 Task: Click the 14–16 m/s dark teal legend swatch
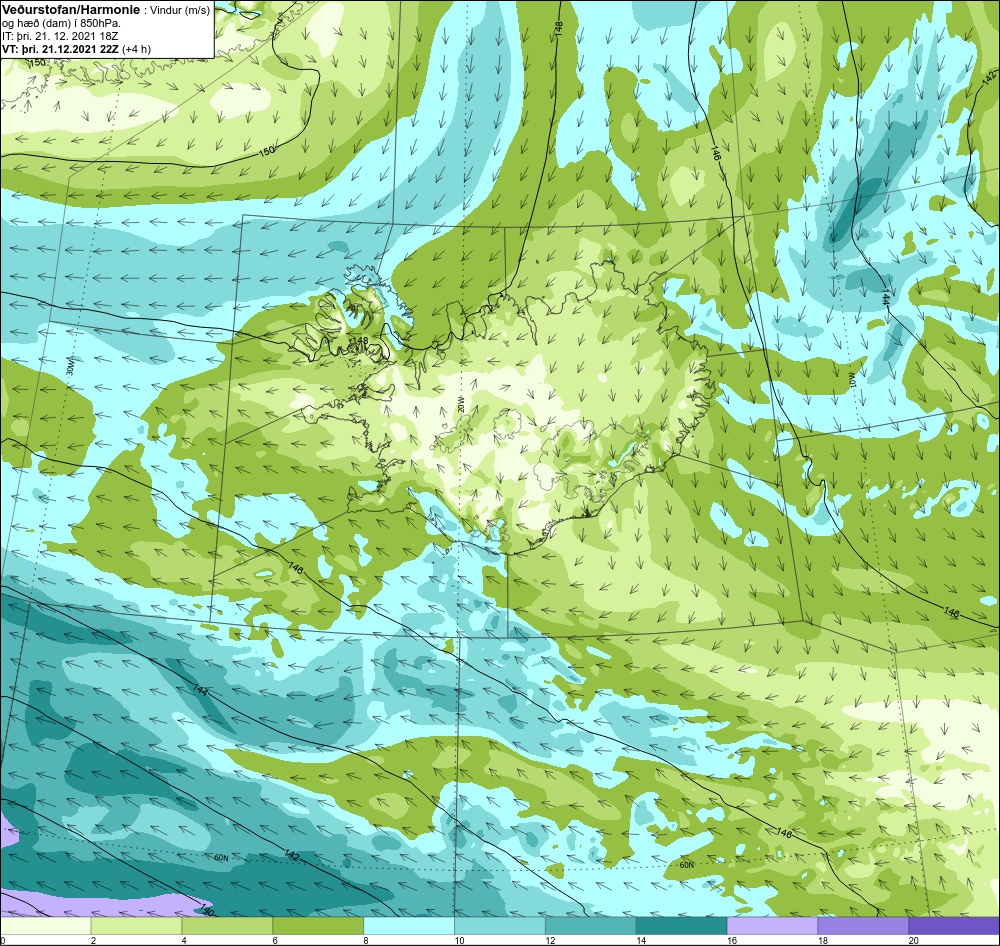[x=681, y=925]
